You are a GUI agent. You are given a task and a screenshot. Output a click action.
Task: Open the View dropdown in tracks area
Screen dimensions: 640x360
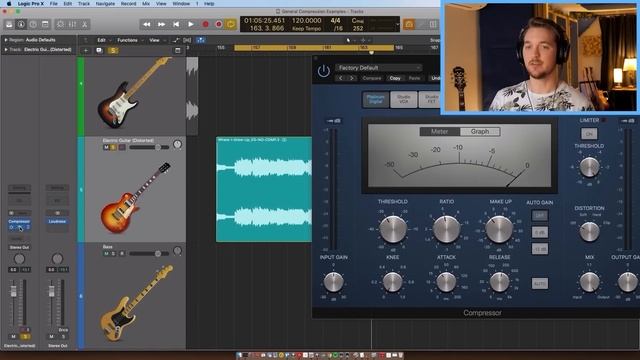pyautogui.click(x=156, y=40)
